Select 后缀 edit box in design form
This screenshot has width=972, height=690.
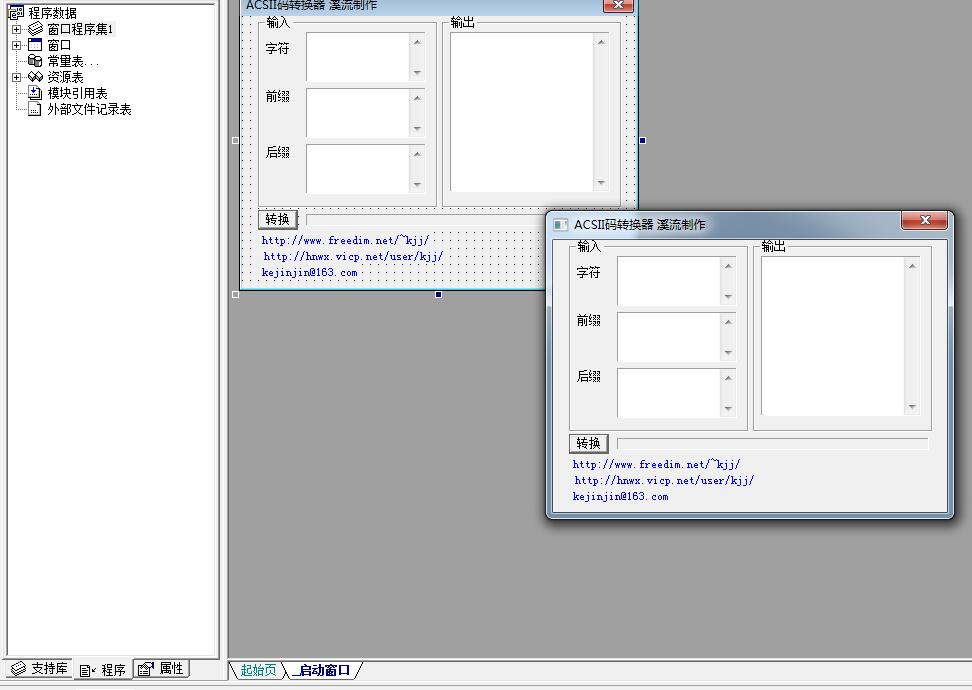[x=358, y=169]
